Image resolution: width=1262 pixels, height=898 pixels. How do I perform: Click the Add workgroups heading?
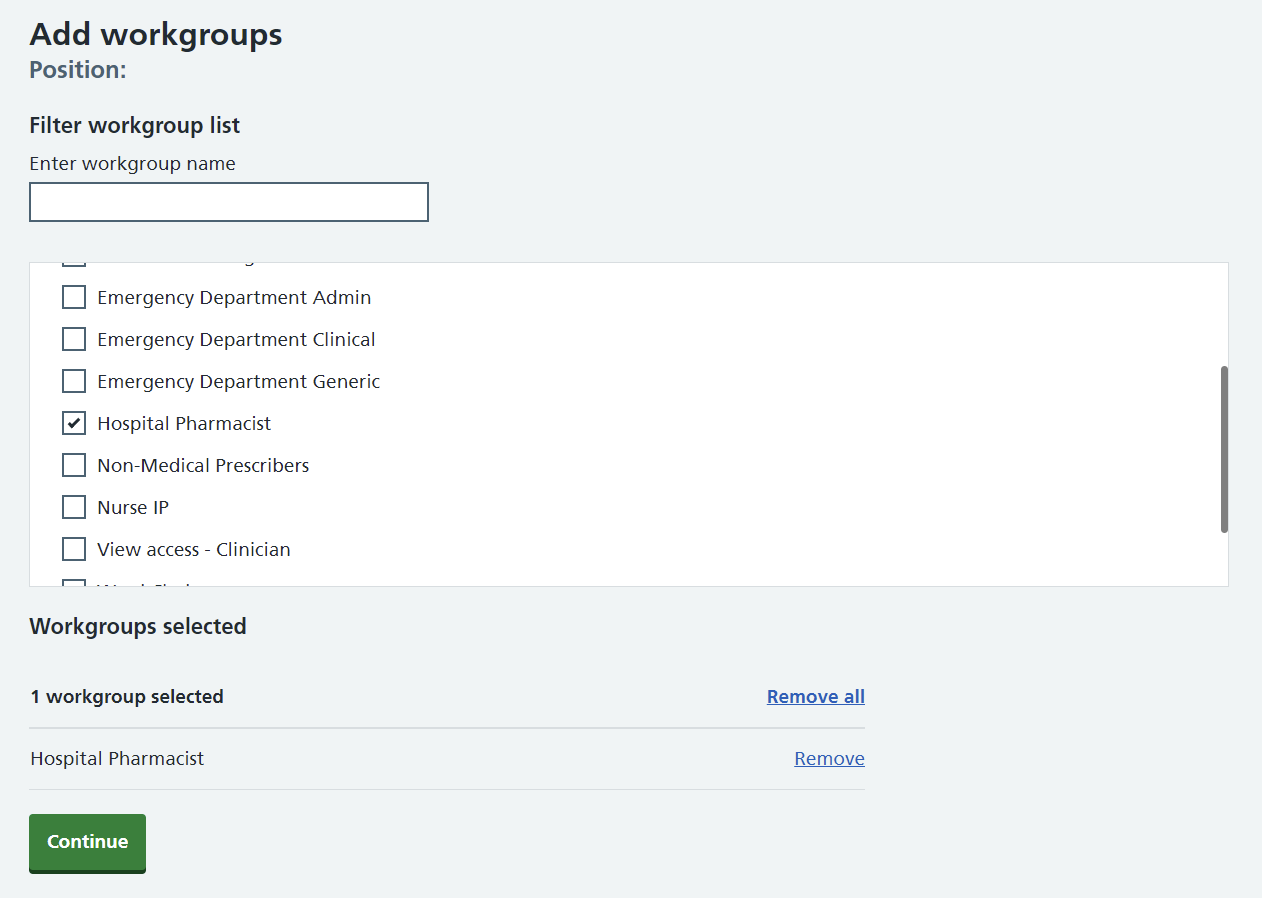click(156, 34)
